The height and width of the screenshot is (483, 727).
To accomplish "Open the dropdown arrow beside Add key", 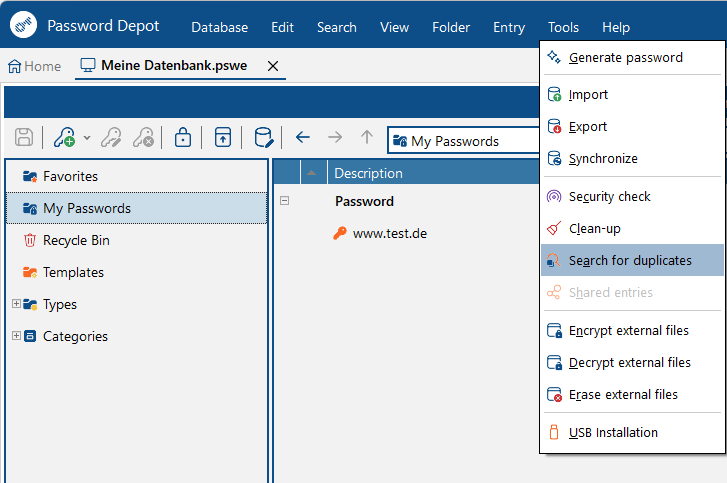I will (87, 138).
